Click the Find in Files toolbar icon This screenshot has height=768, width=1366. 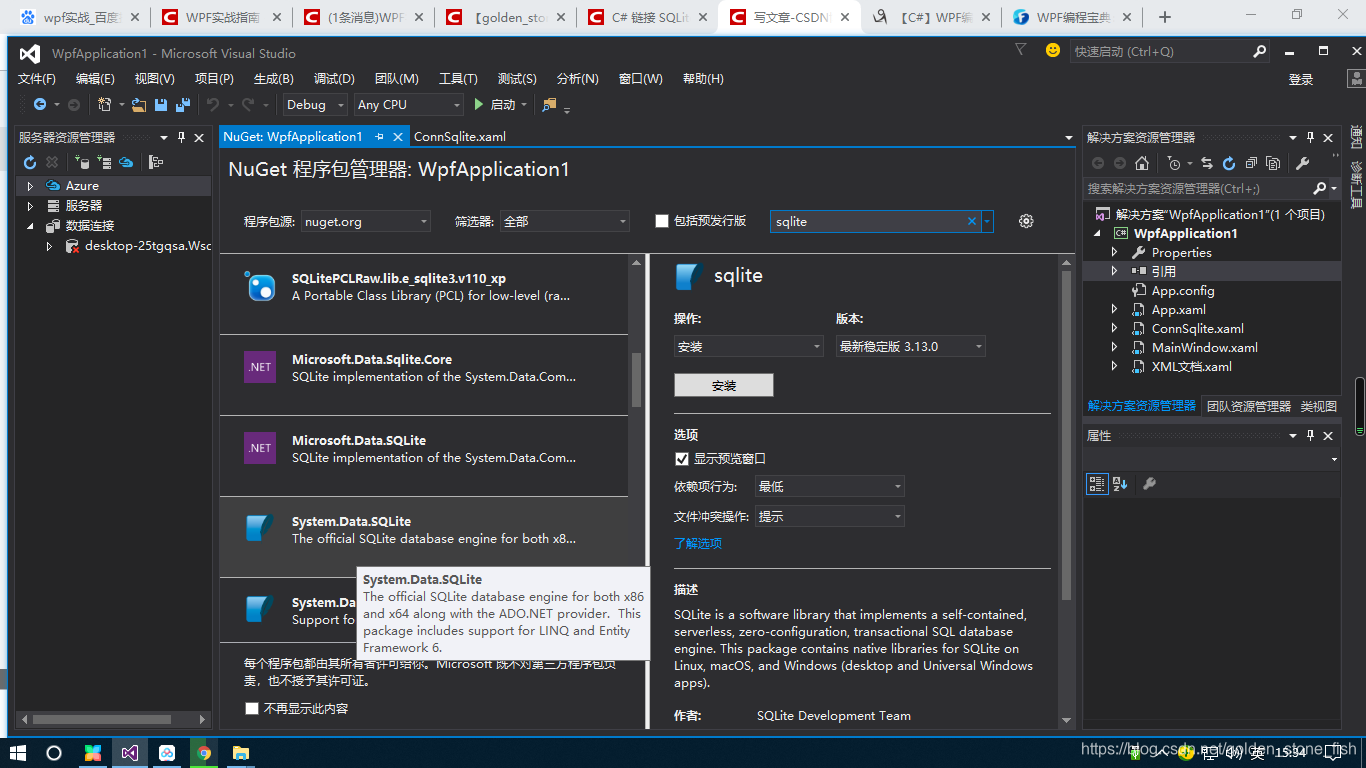click(x=549, y=104)
